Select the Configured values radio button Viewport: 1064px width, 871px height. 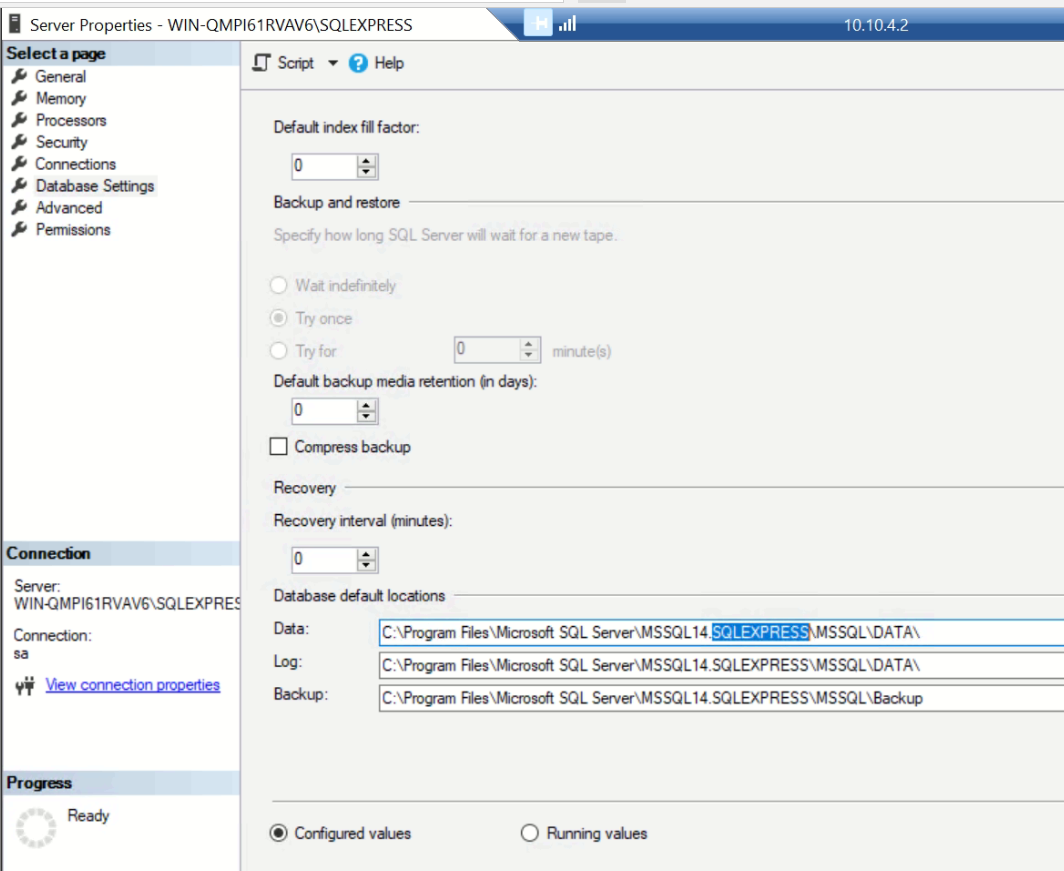278,832
